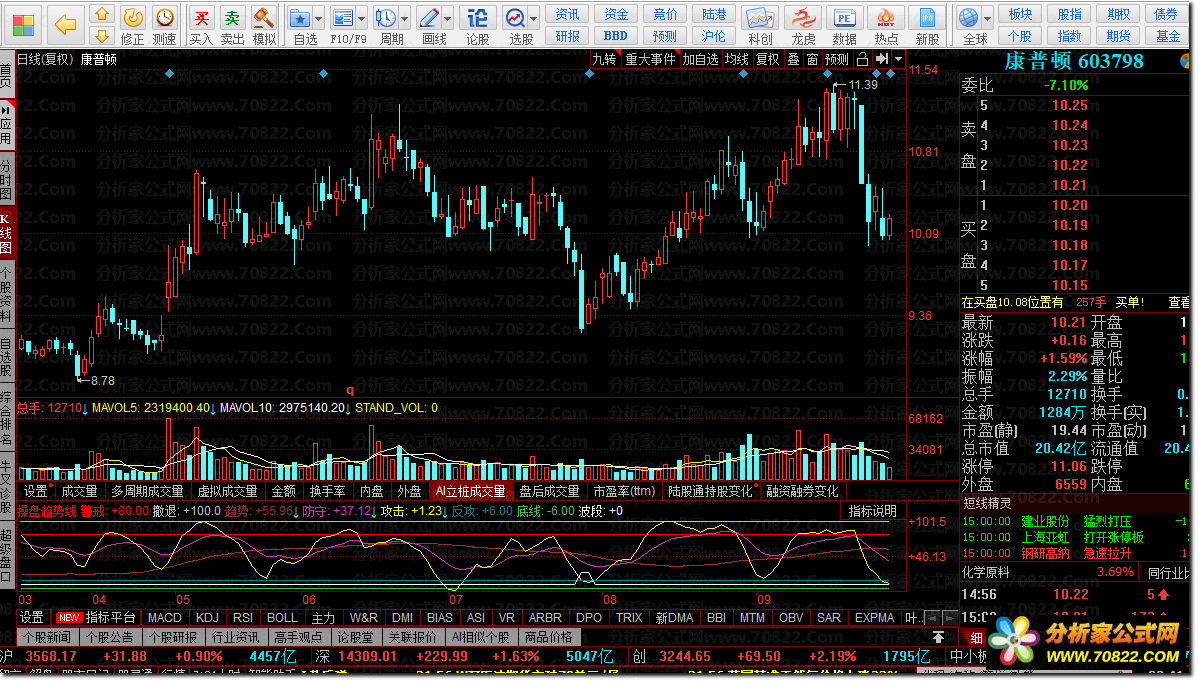Toggle 加自选 add to watchlist
This screenshot has width=1198, height=681.
(x=701, y=59)
